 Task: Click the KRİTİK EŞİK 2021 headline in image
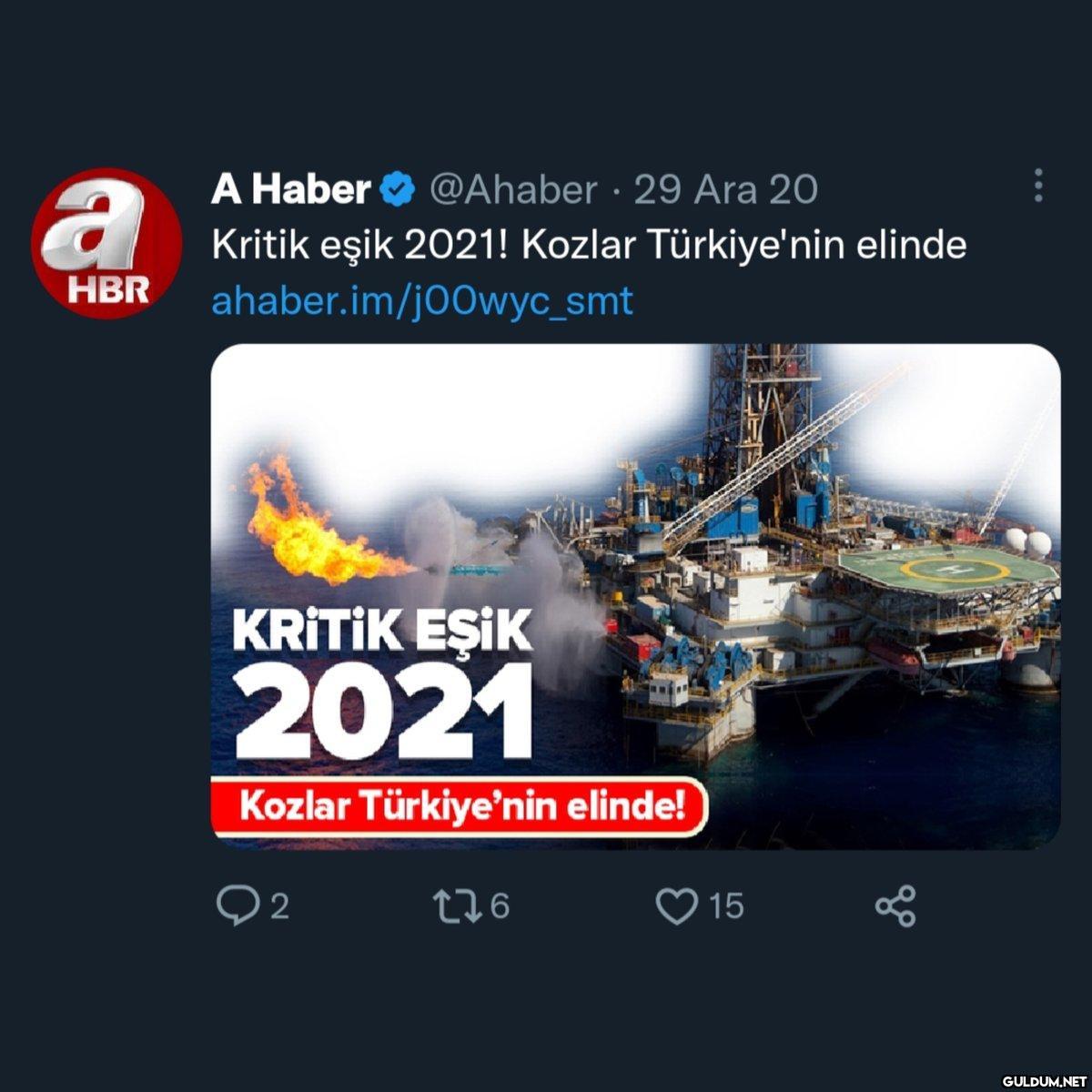point(382,687)
